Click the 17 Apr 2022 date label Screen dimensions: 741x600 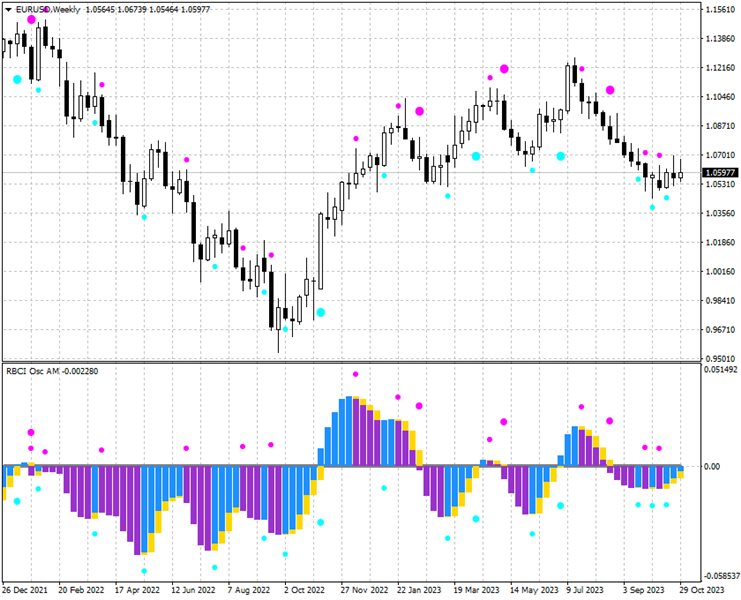point(138,590)
